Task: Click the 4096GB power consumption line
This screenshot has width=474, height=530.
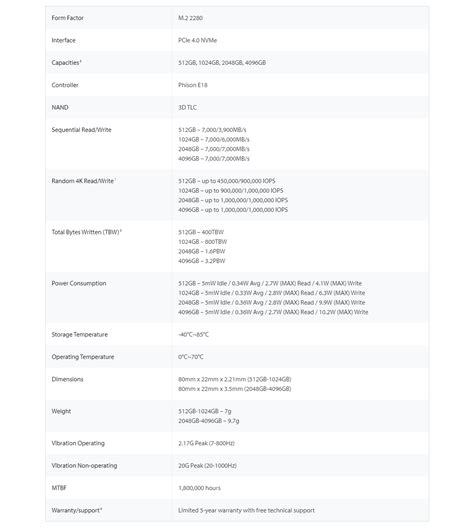Action: pyautogui.click(x=273, y=312)
